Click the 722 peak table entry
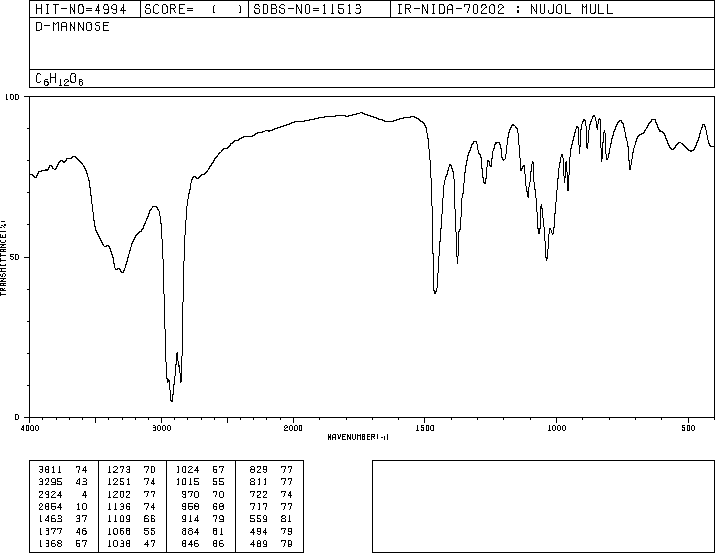715x553 pixels. (x=258, y=494)
